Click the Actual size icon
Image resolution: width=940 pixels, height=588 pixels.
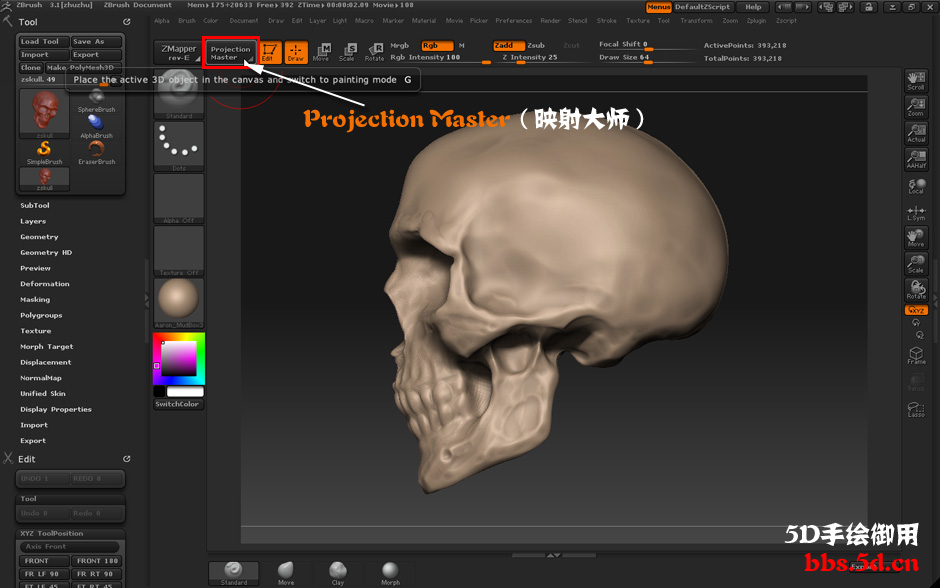916,133
